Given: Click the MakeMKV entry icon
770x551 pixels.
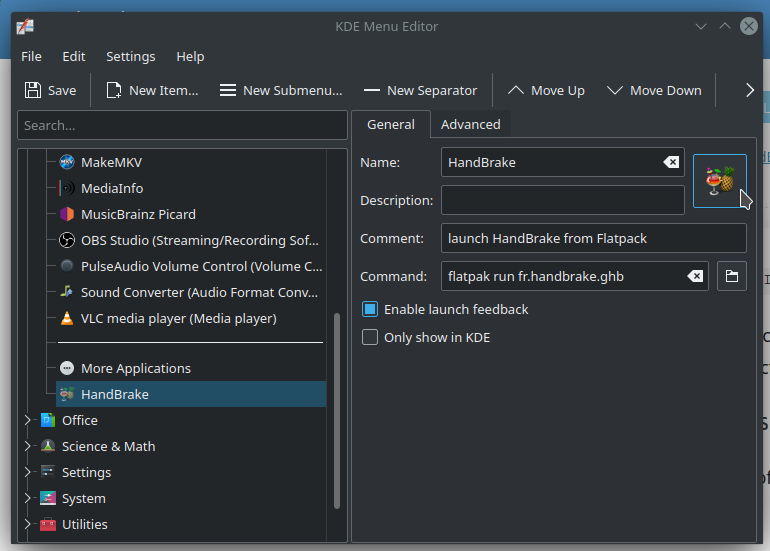Looking at the screenshot, I should pyautogui.click(x=67, y=162).
